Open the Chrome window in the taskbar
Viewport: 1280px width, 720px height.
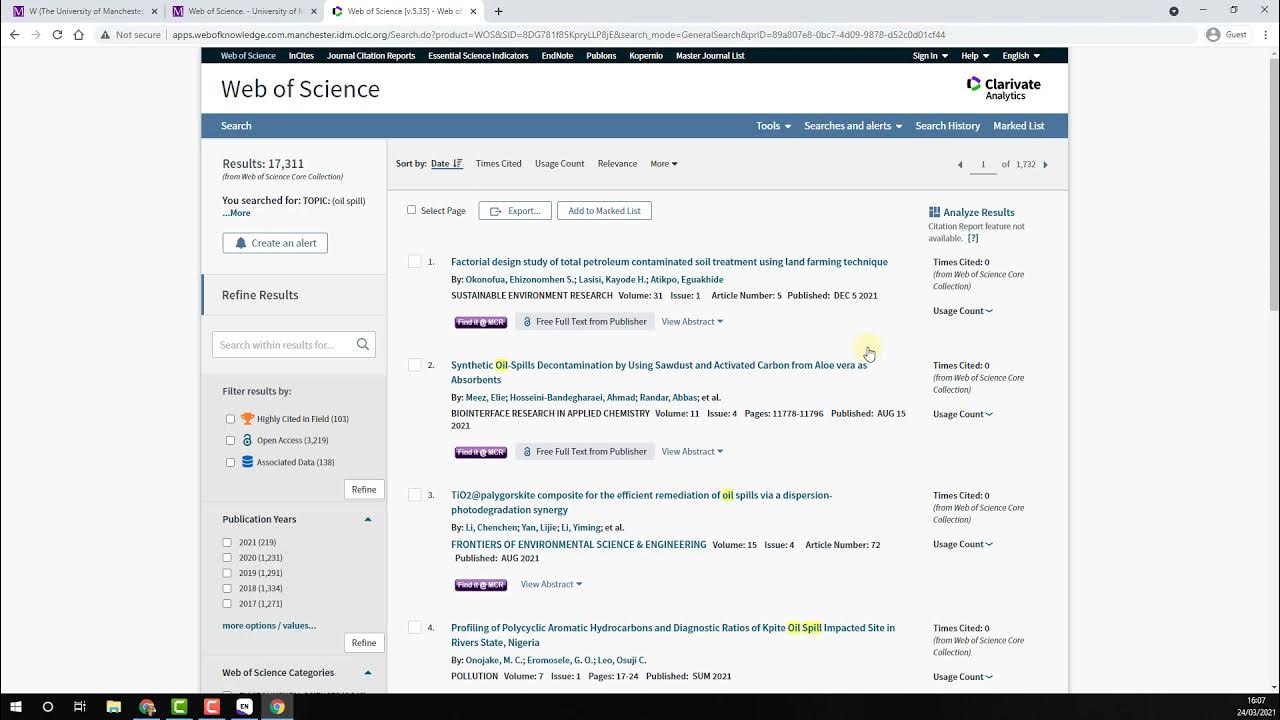click(x=277, y=707)
